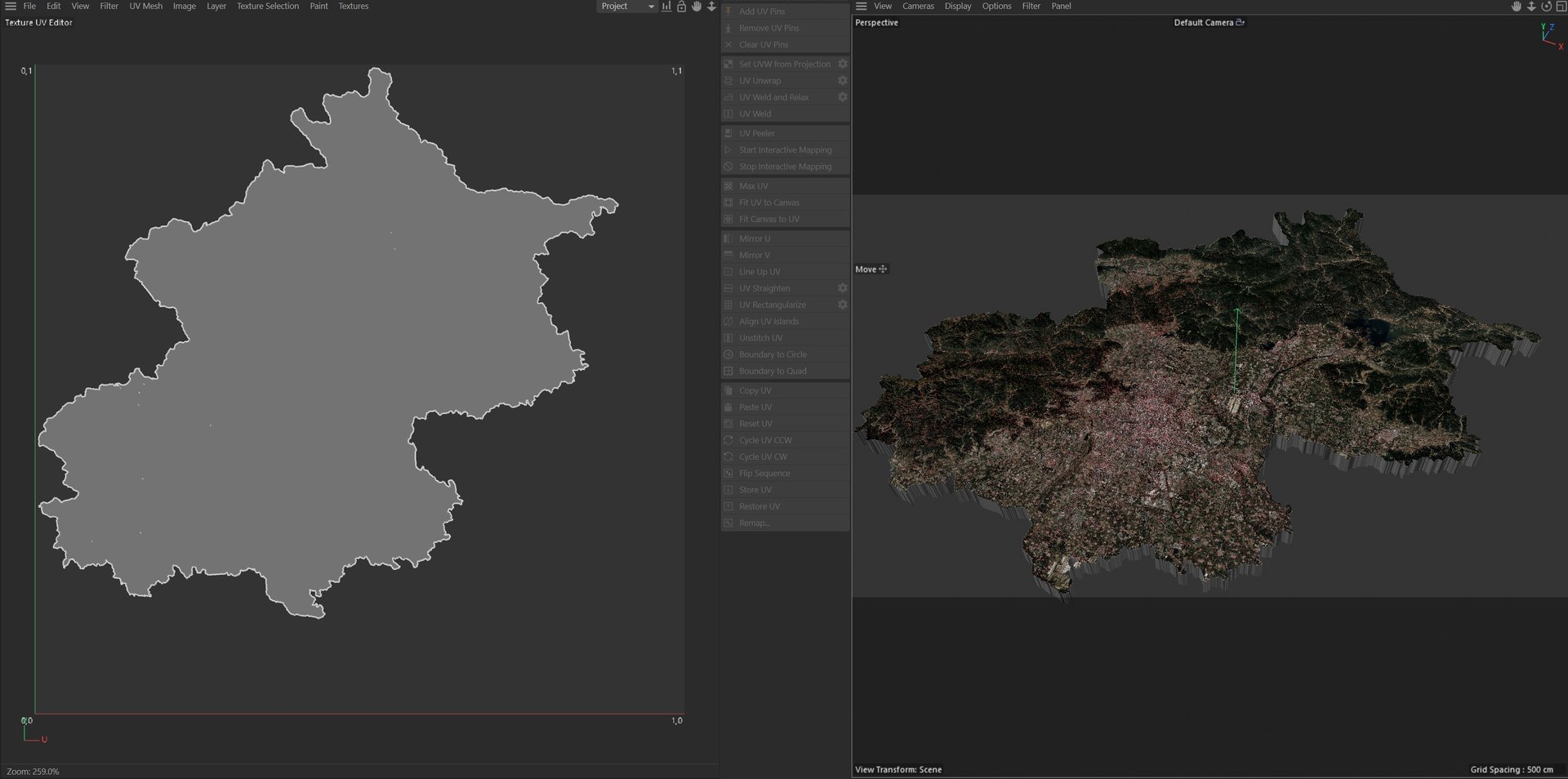1568x779 pixels.
Task: Open Set UVW from Projection settings gear
Action: tap(842, 64)
